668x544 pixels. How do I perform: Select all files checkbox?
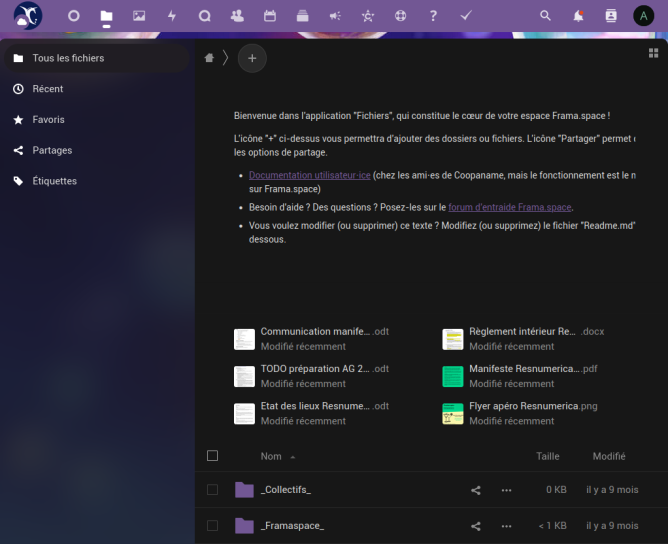pyautogui.click(x=212, y=456)
